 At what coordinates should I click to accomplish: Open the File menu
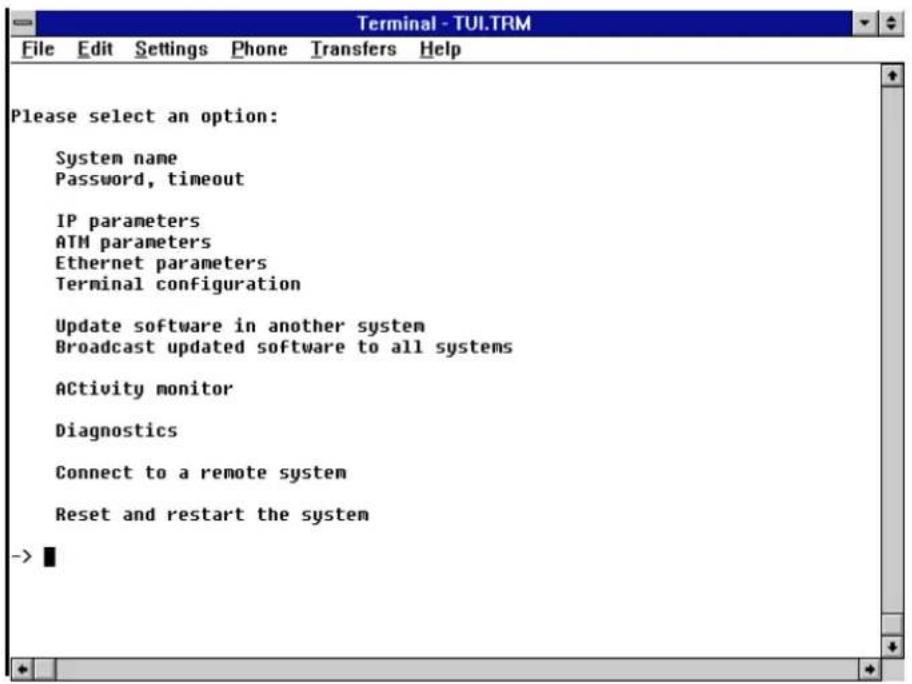click(x=38, y=49)
